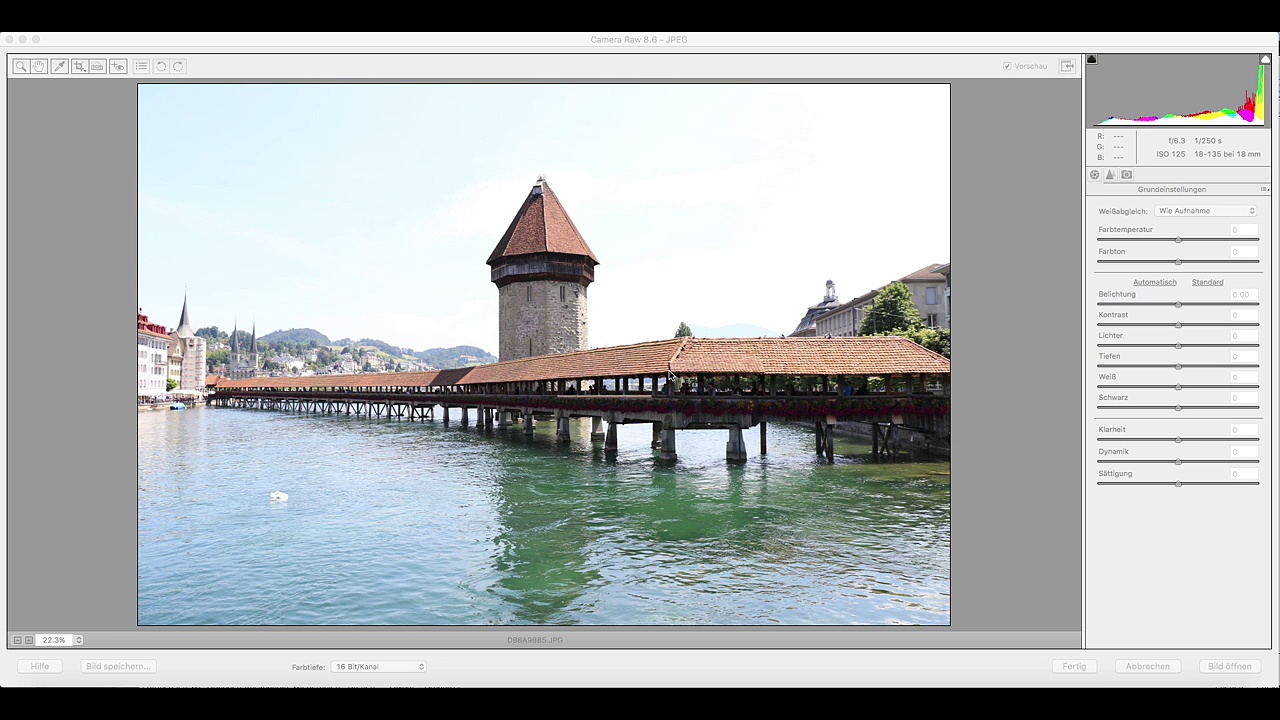Switch to the Grundeinstellungen aperture tab
This screenshot has width=1280, height=720.
[1095, 175]
